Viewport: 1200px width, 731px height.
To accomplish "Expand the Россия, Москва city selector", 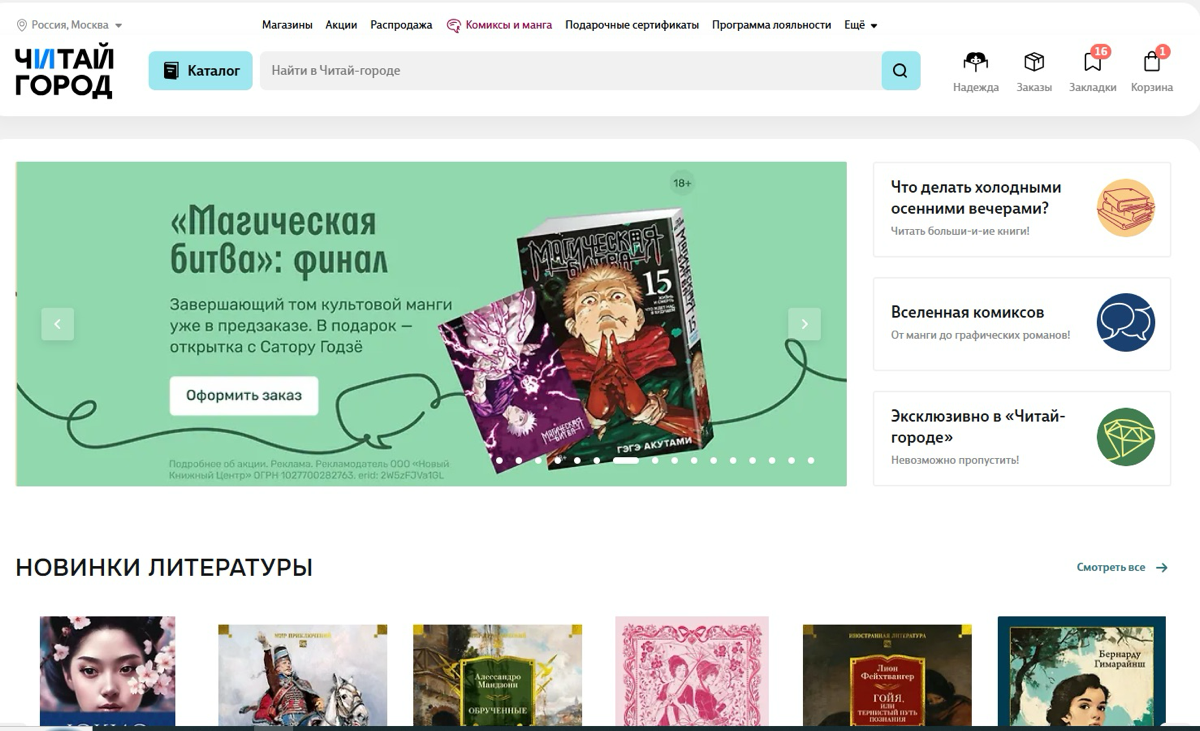I will click(70, 25).
